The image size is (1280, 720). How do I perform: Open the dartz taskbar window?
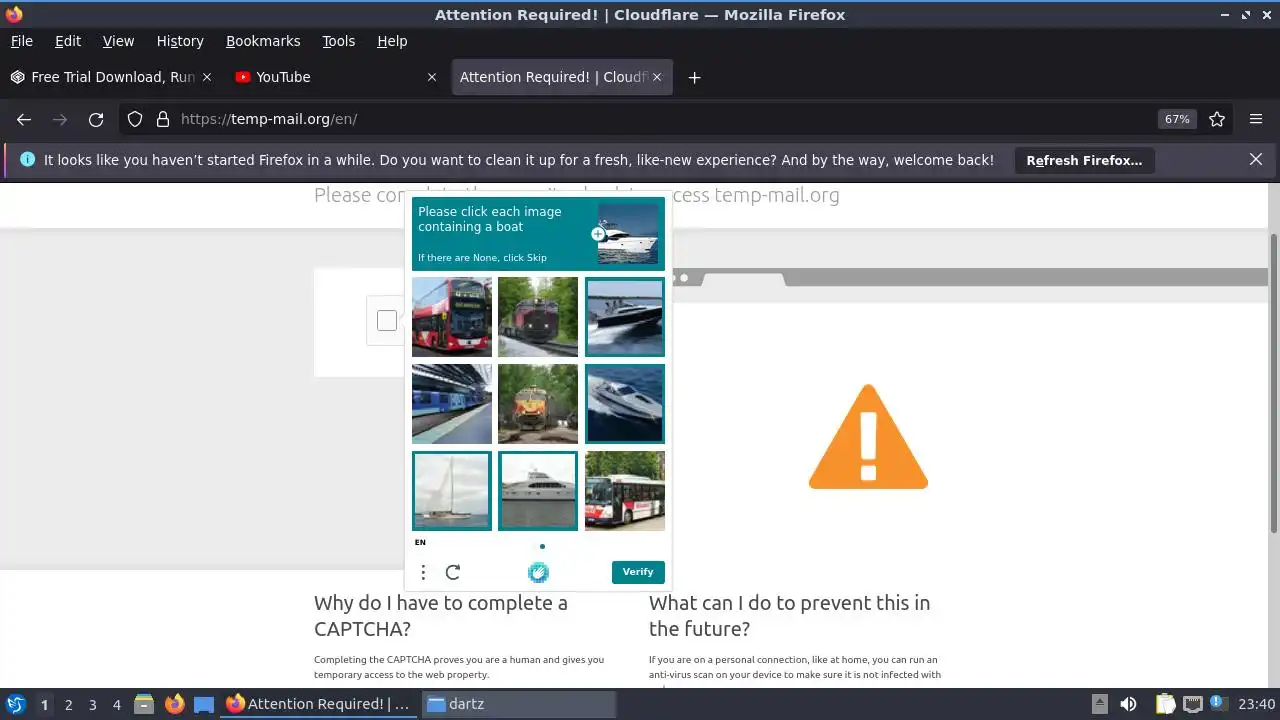[518, 704]
